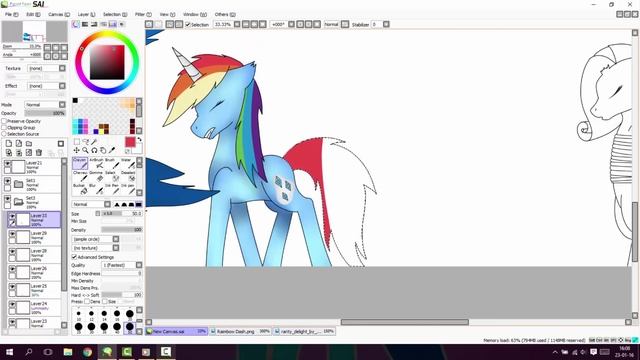Select the Deselect pen tool
This screenshot has width=640, height=360.
[x=128, y=176]
